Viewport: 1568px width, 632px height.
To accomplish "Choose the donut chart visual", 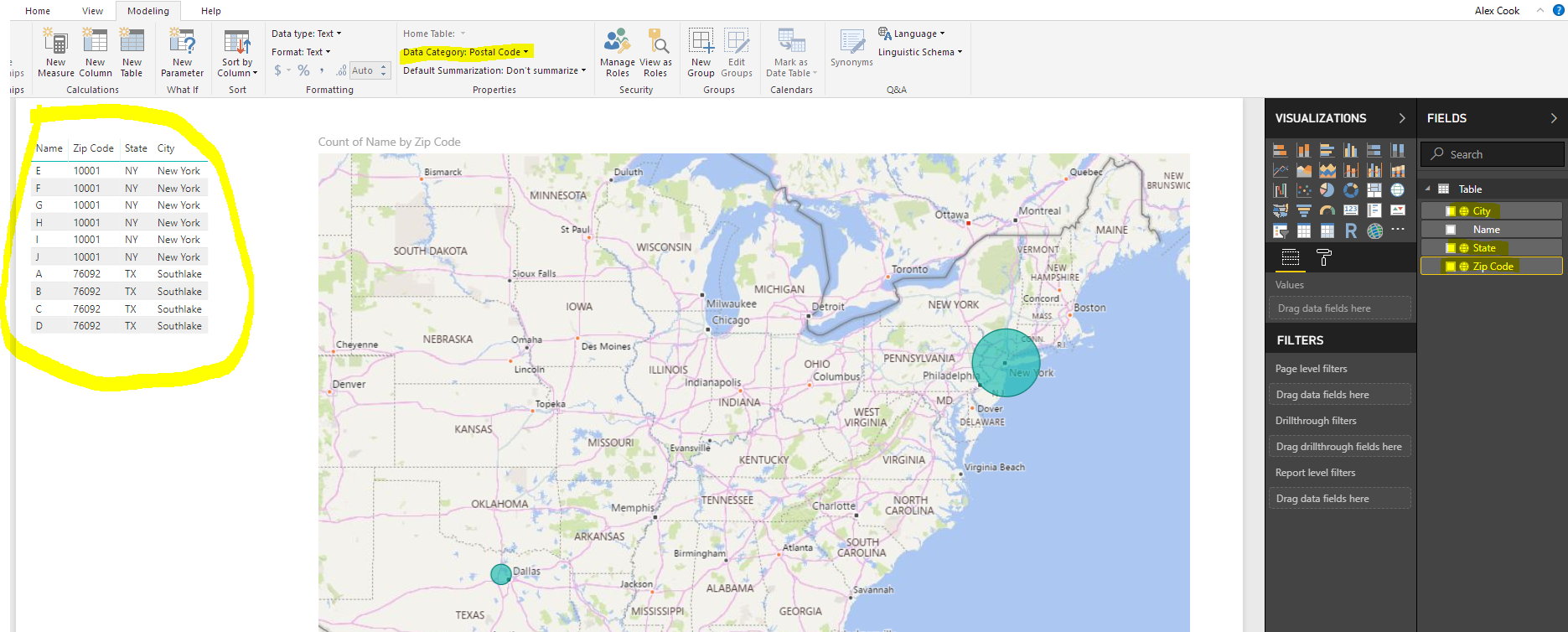I will pyautogui.click(x=1351, y=190).
